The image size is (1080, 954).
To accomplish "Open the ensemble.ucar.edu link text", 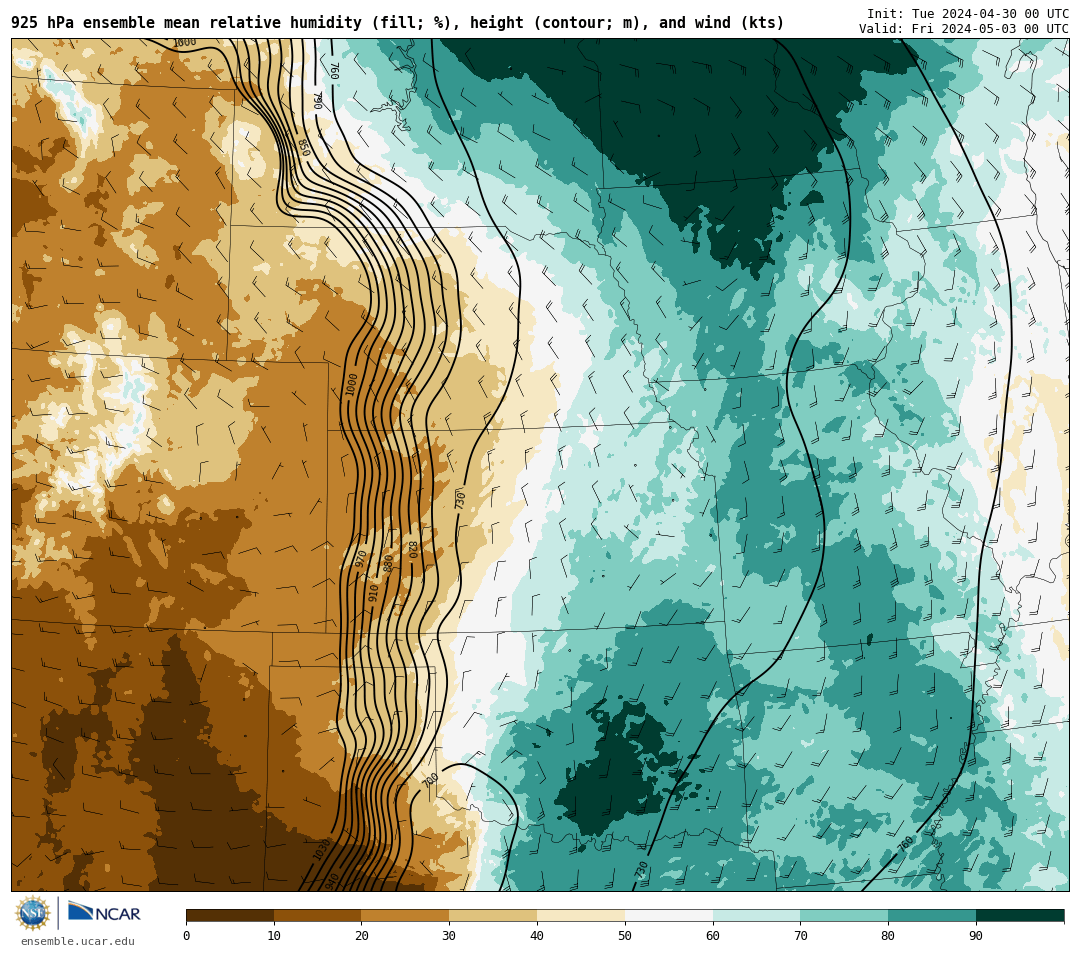I will (x=78, y=941).
